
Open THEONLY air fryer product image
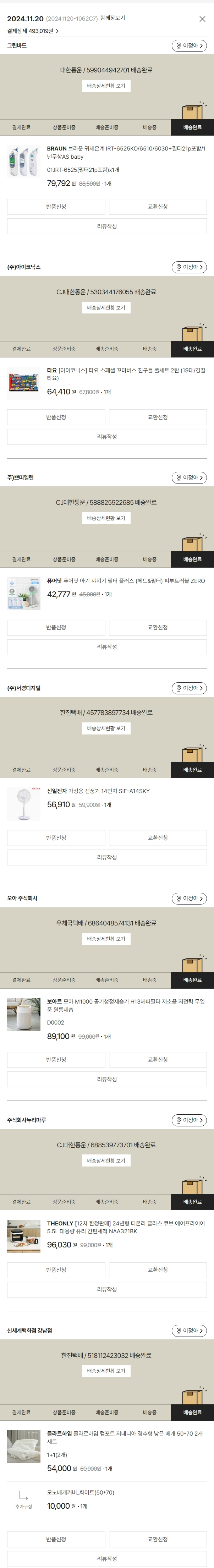24,1235
